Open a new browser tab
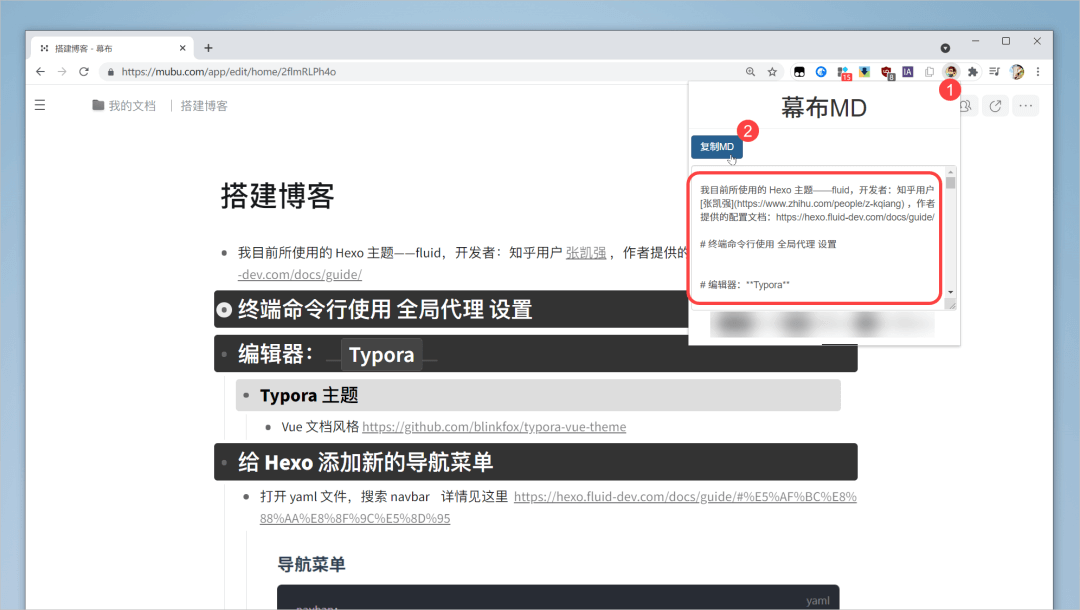The height and width of the screenshot is (610, 1080). (208, 48)
